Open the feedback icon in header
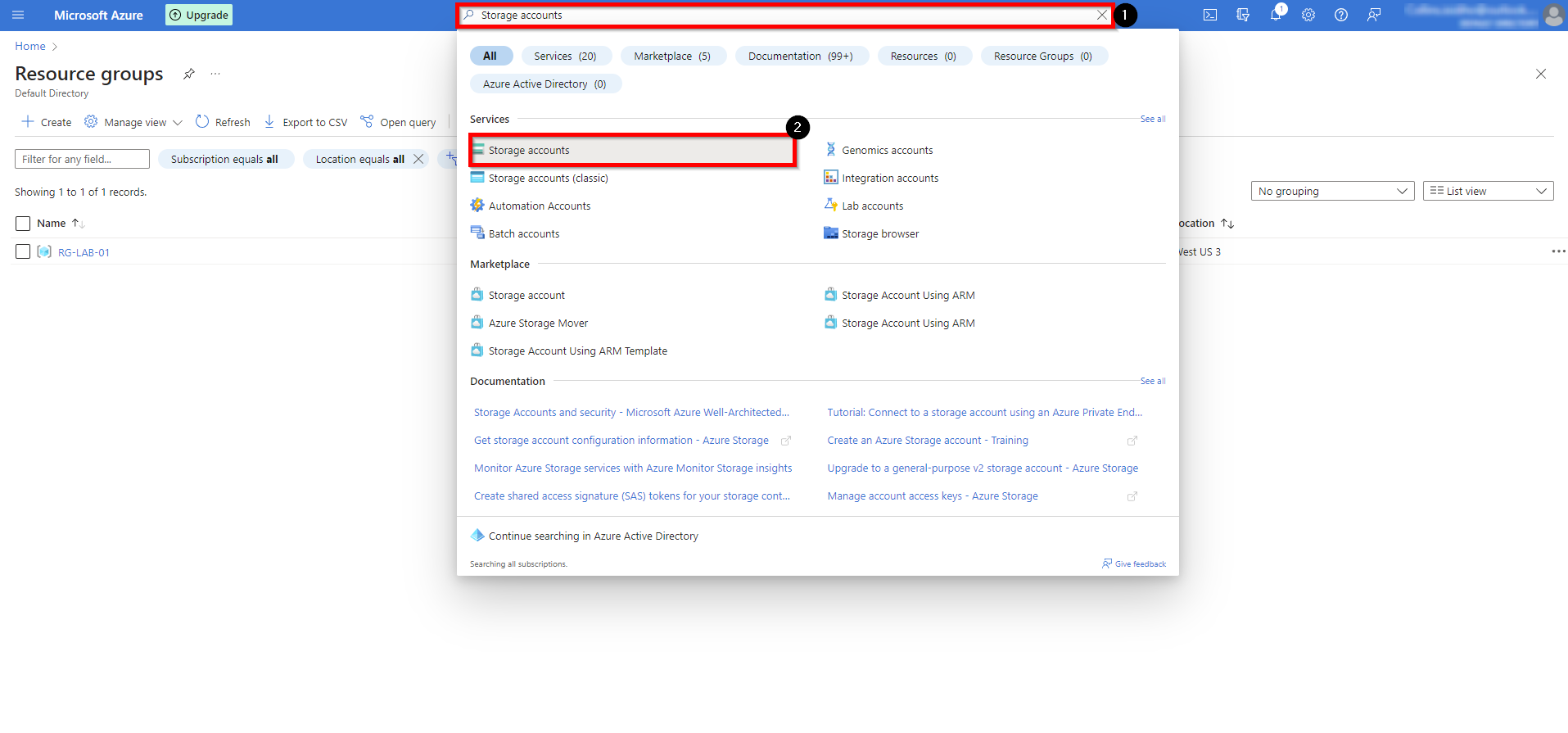The image size is (1568, 733). [x=1374, y=15]
